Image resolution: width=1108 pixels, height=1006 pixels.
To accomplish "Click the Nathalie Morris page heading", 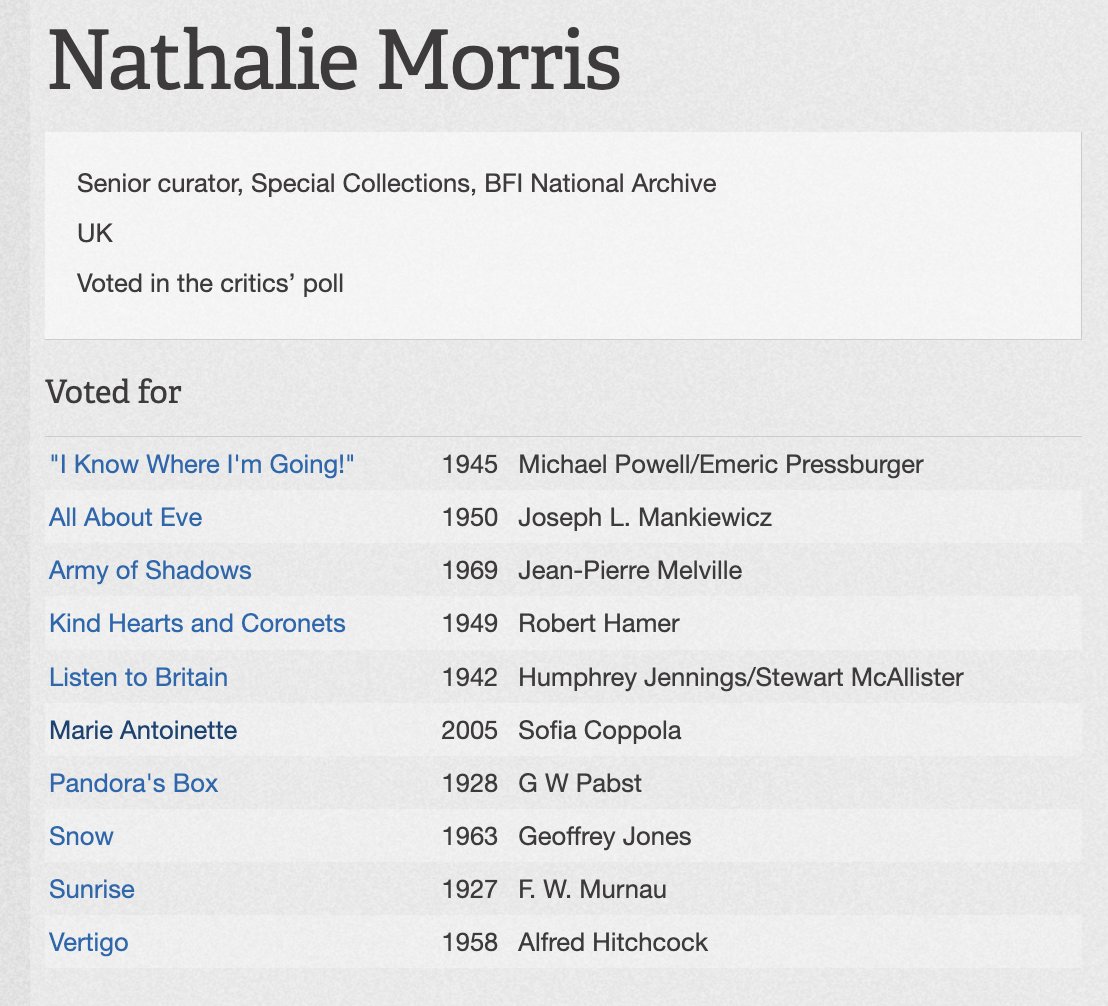I will 334,59.
